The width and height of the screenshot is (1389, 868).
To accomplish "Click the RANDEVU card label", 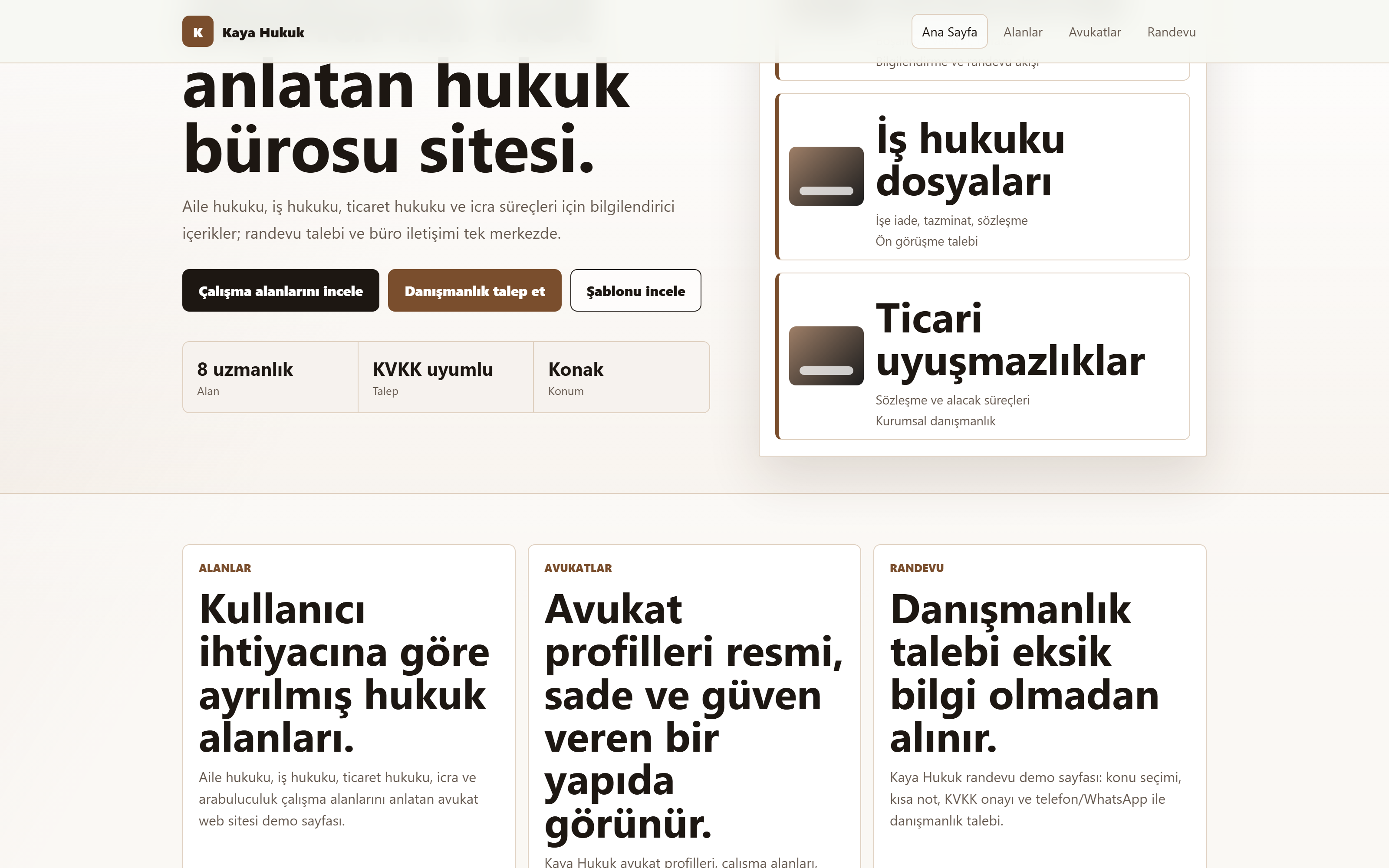I will pyautogui.click(x=917, y=569).
